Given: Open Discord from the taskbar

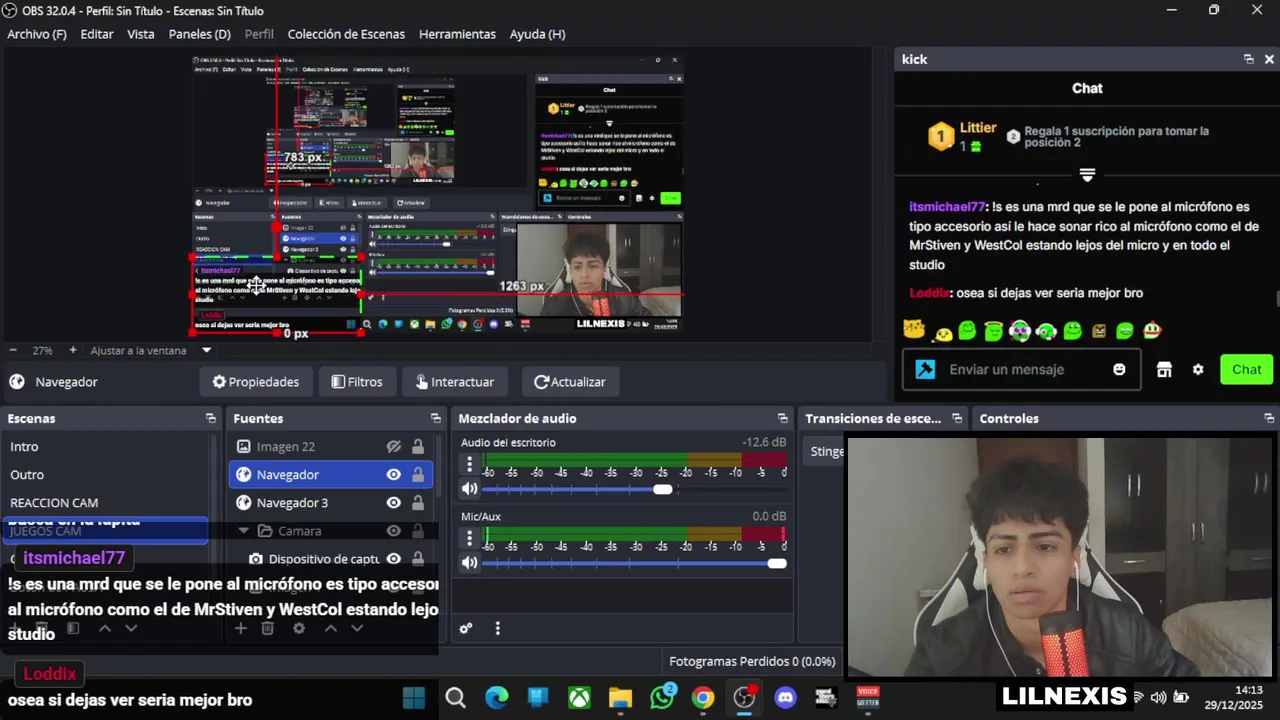Looking at the screenshot, I should tap(785, 697).
